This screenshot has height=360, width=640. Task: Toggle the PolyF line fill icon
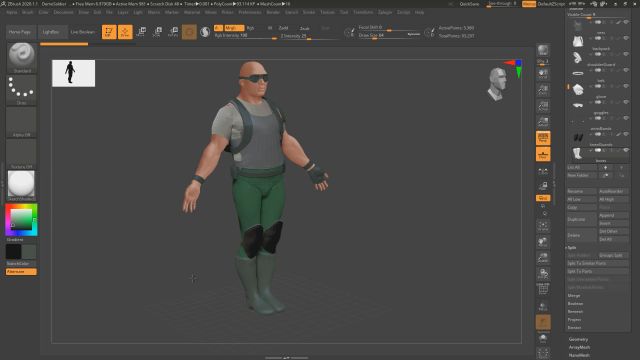coord(543,290)
